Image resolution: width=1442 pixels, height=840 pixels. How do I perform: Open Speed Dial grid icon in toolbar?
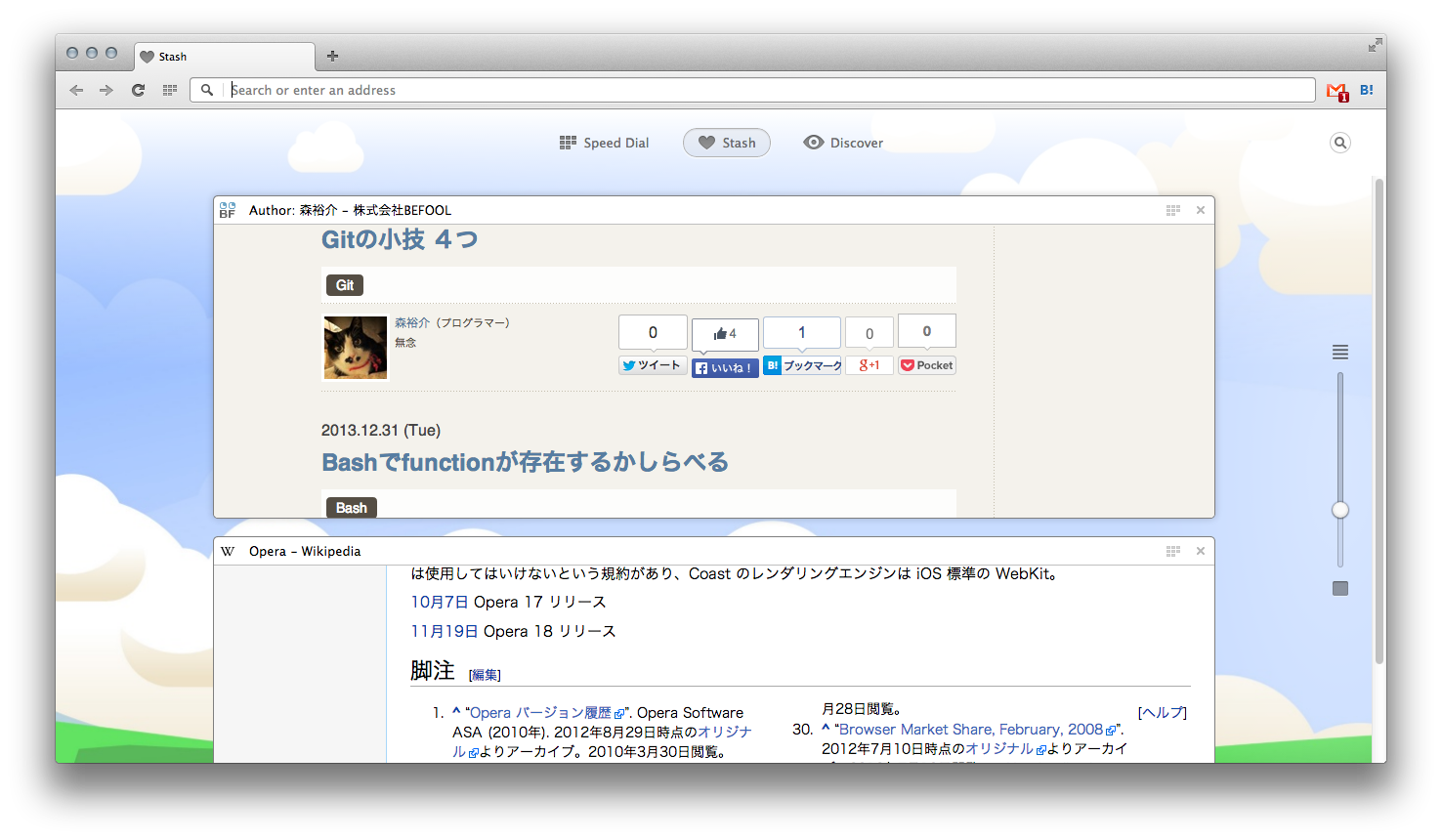[x=169, y=90]
